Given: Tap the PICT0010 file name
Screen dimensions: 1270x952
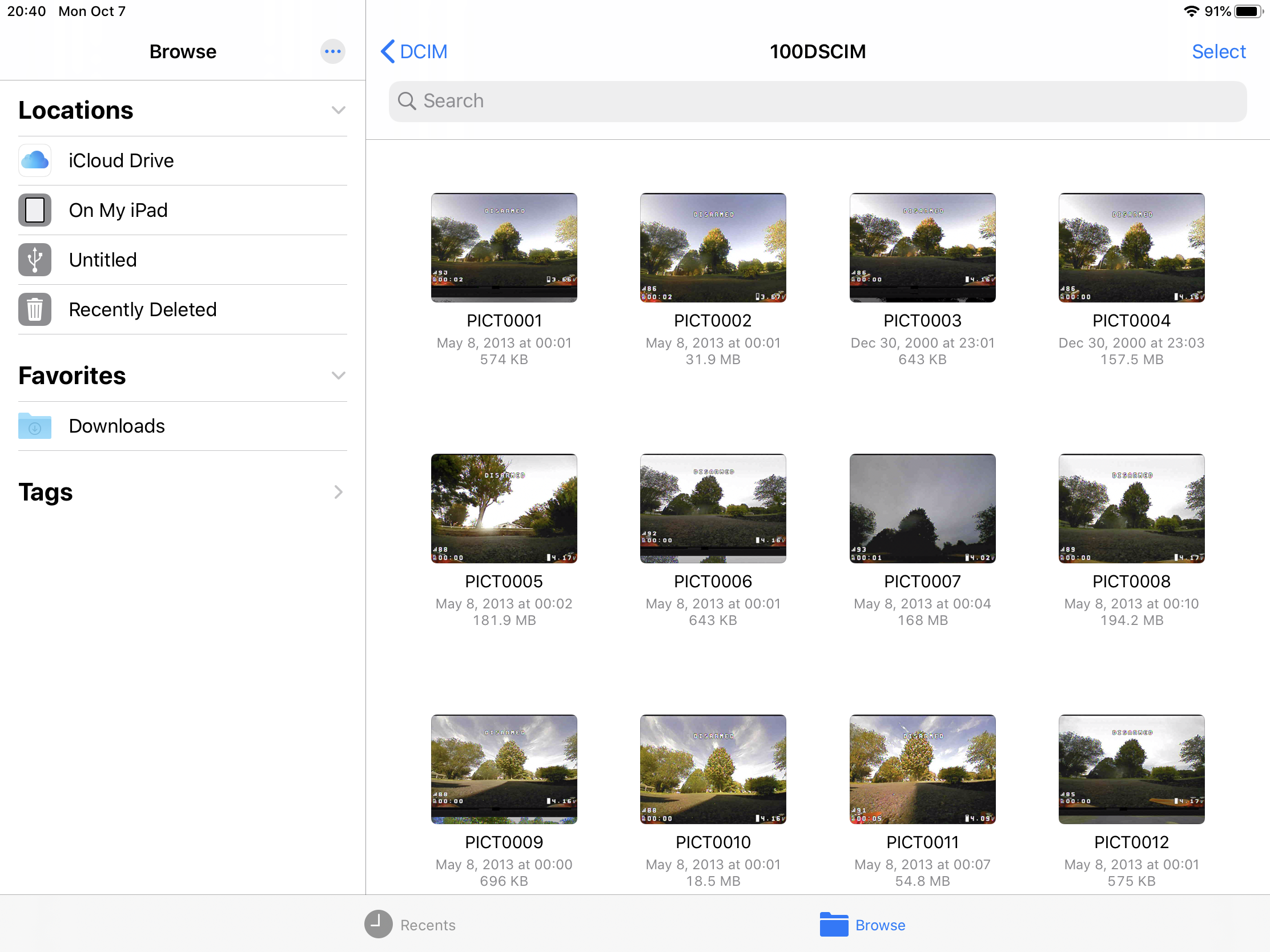Looking at the screenshot, I should [713, 842].
